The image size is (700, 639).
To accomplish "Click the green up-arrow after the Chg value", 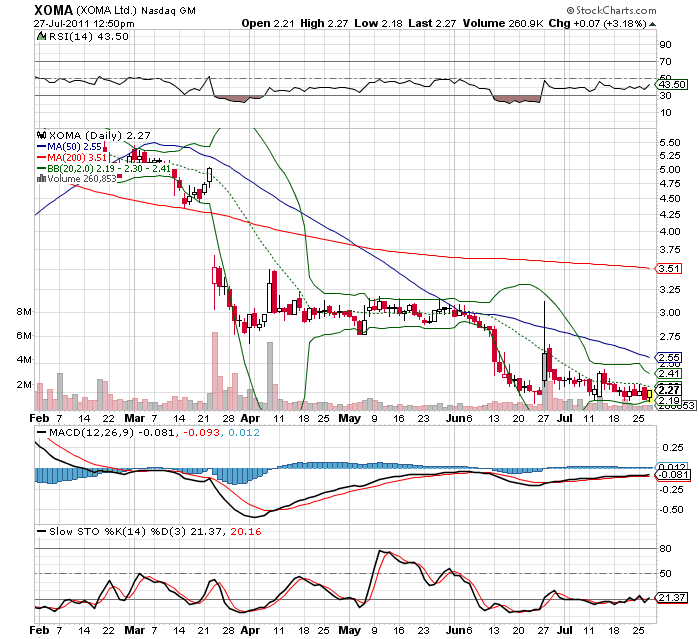I will [652, 24].
